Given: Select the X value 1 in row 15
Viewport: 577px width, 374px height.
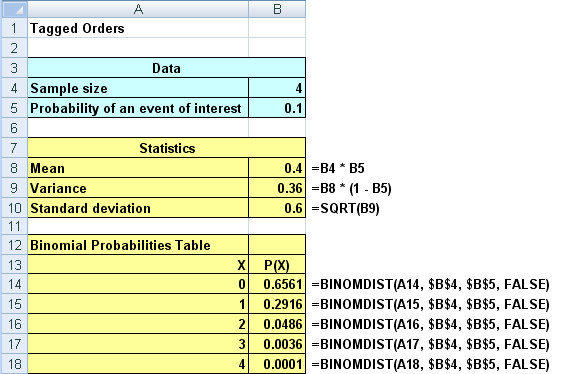Looking at the screenshot, I should click(x=138, y=304).
